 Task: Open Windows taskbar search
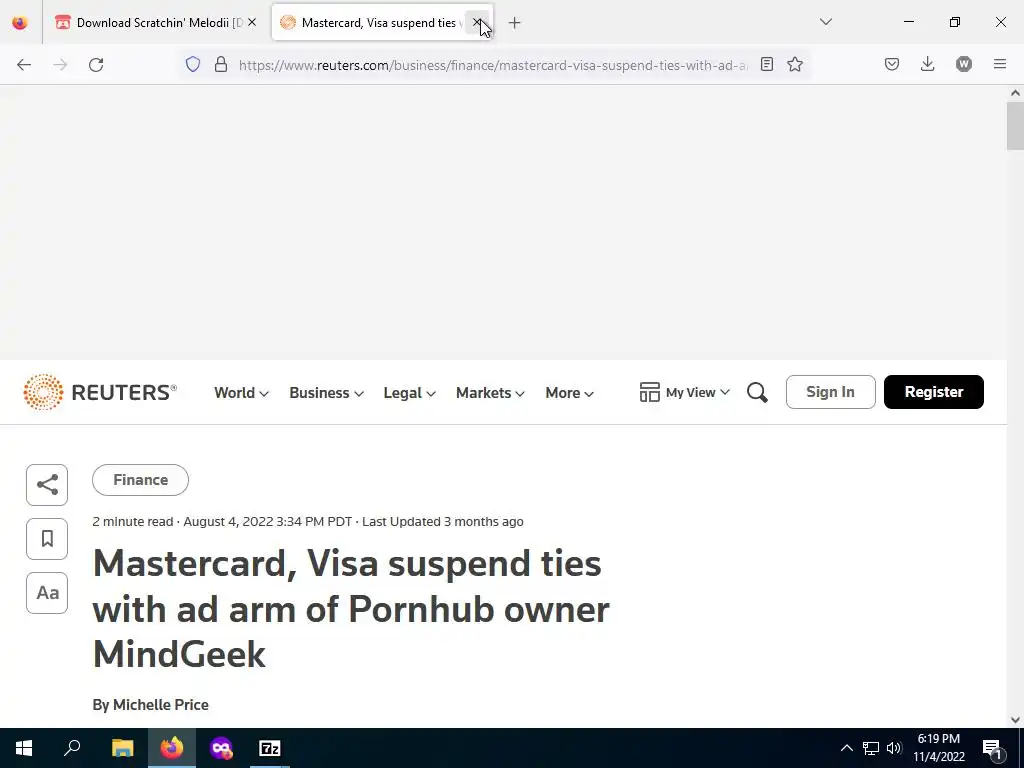coord(72,748)
